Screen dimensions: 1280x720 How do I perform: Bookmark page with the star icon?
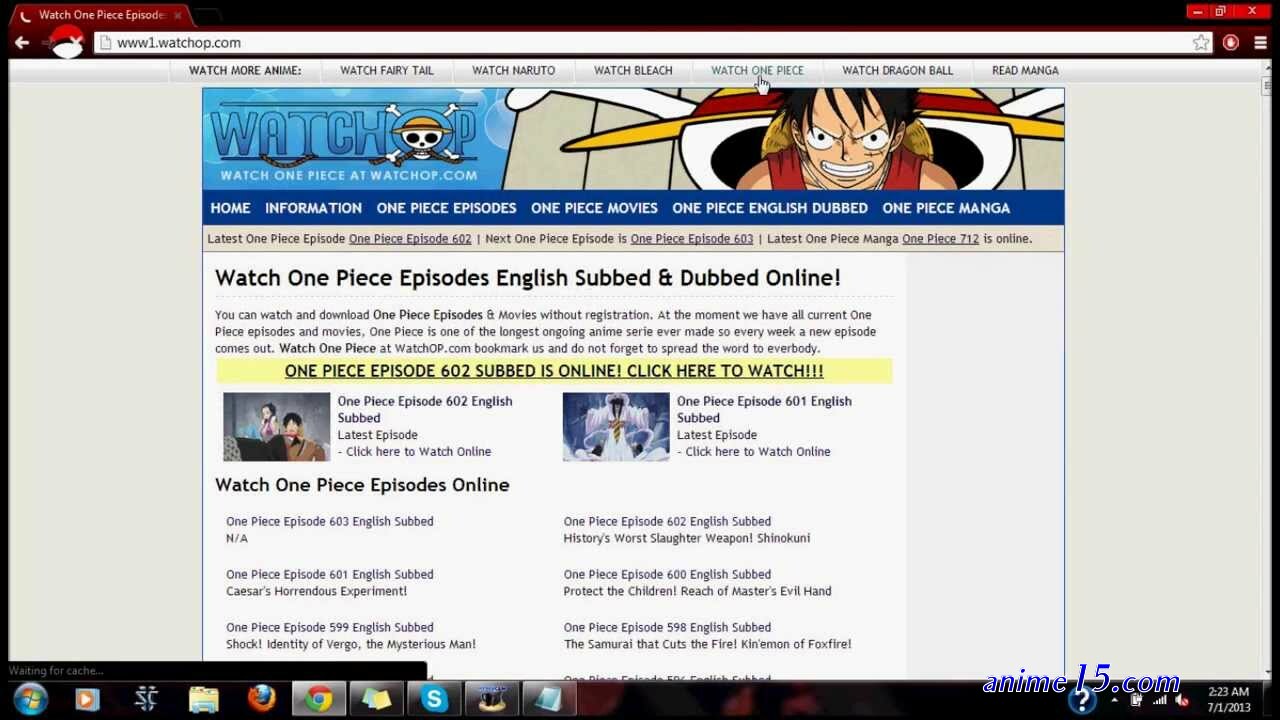pyautogui.click(x=1201, y=42)
